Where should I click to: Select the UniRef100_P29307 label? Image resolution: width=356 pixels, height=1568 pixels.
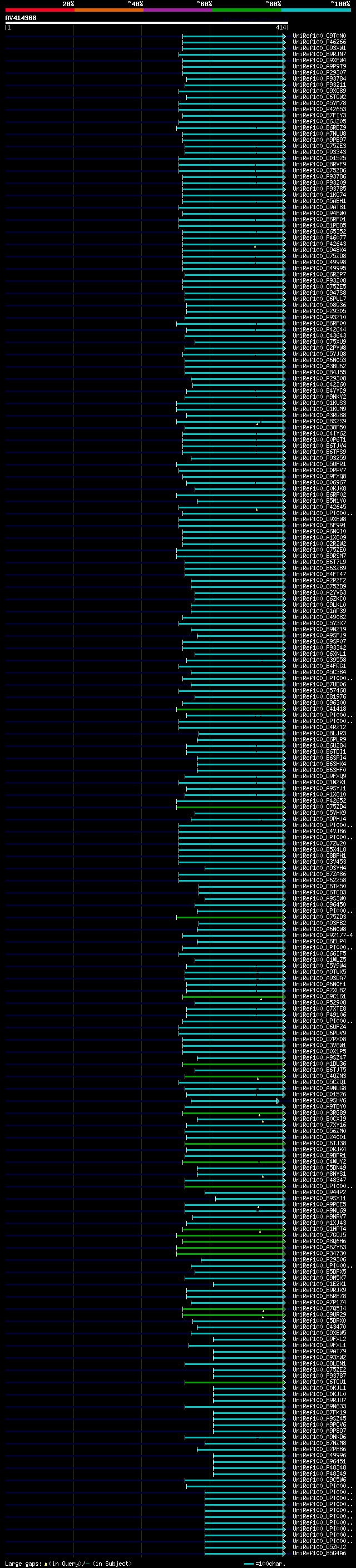click(x=319, y=72)
